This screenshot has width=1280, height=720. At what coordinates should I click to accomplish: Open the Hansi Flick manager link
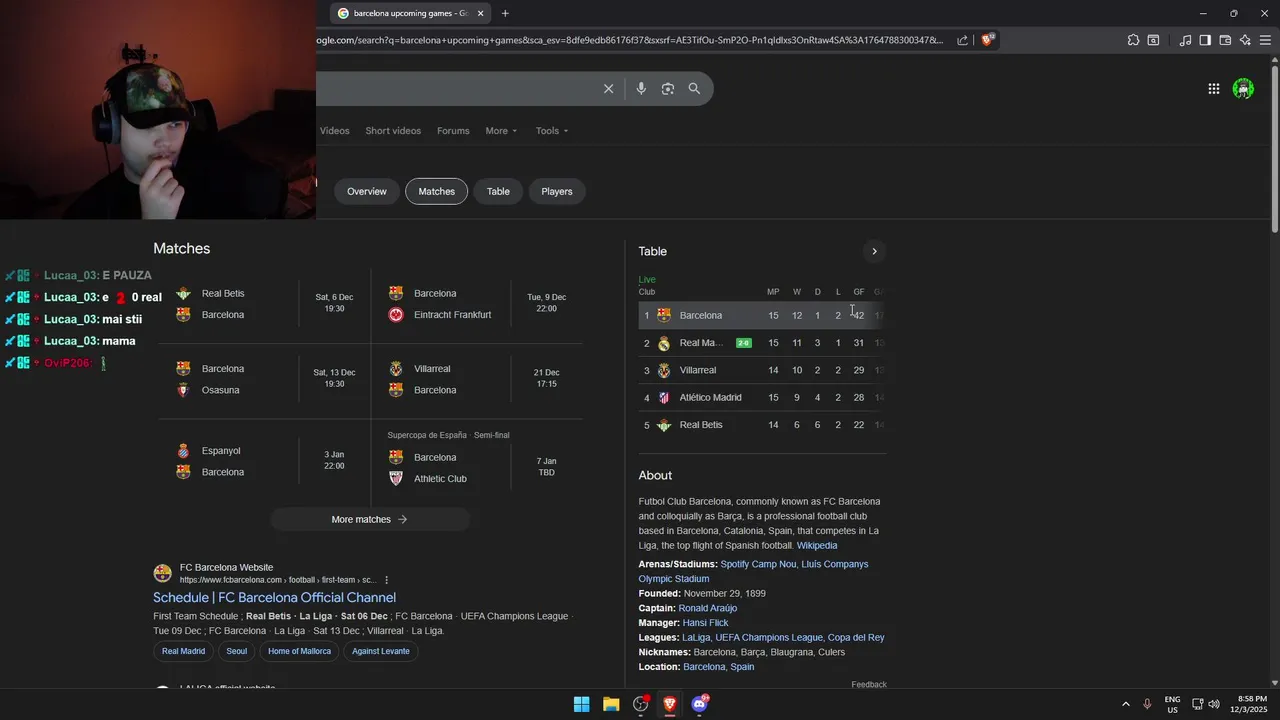click(705, 623)
